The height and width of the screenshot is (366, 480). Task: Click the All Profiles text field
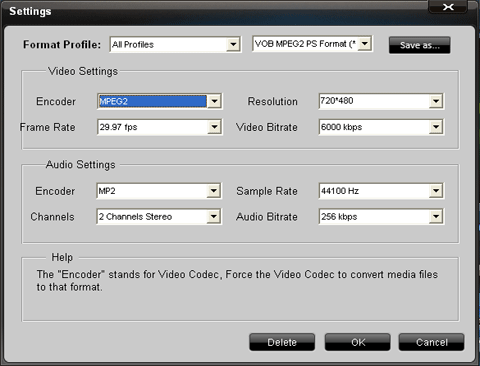(168, 44)
